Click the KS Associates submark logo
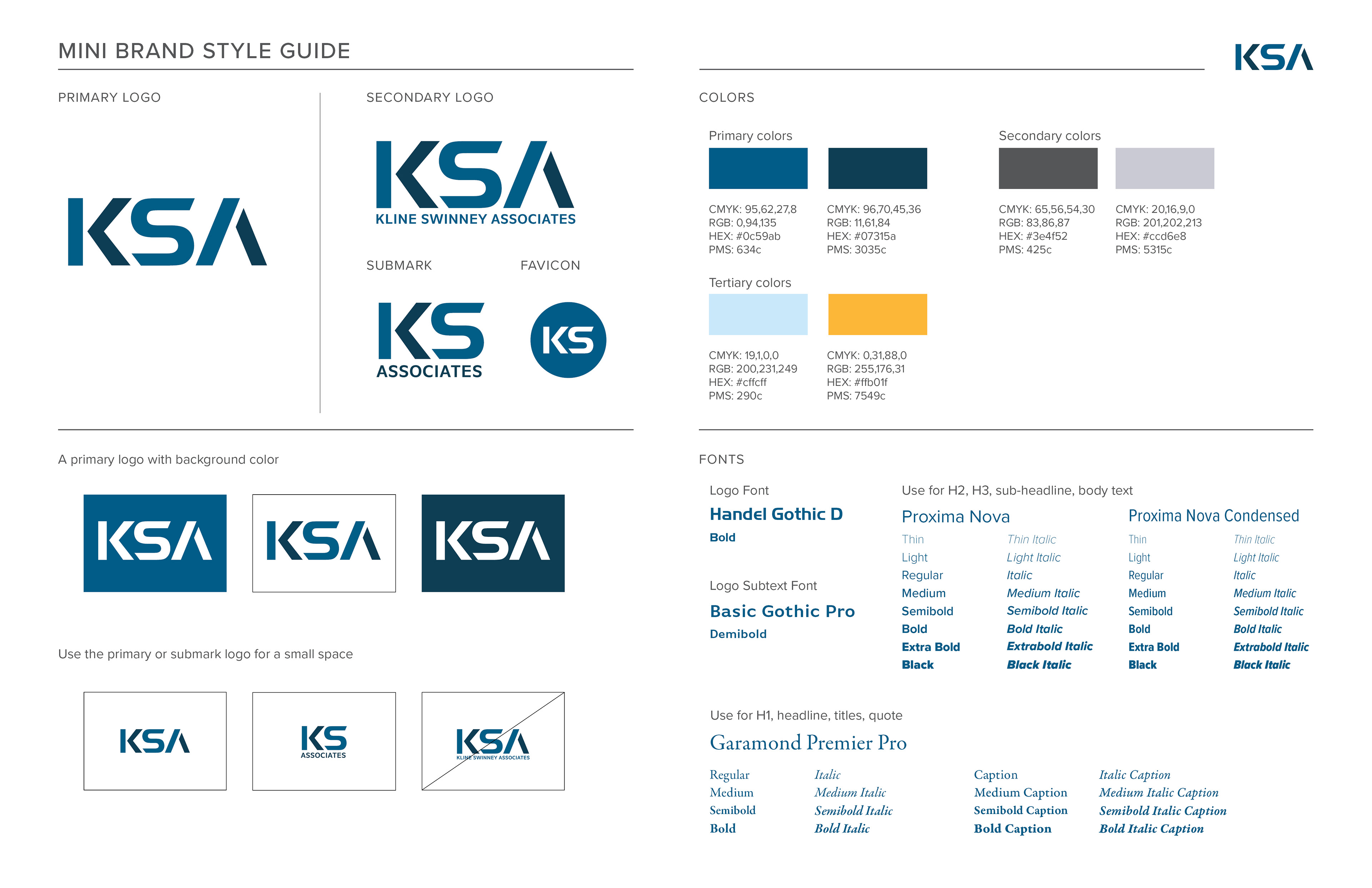 point(430,339)
